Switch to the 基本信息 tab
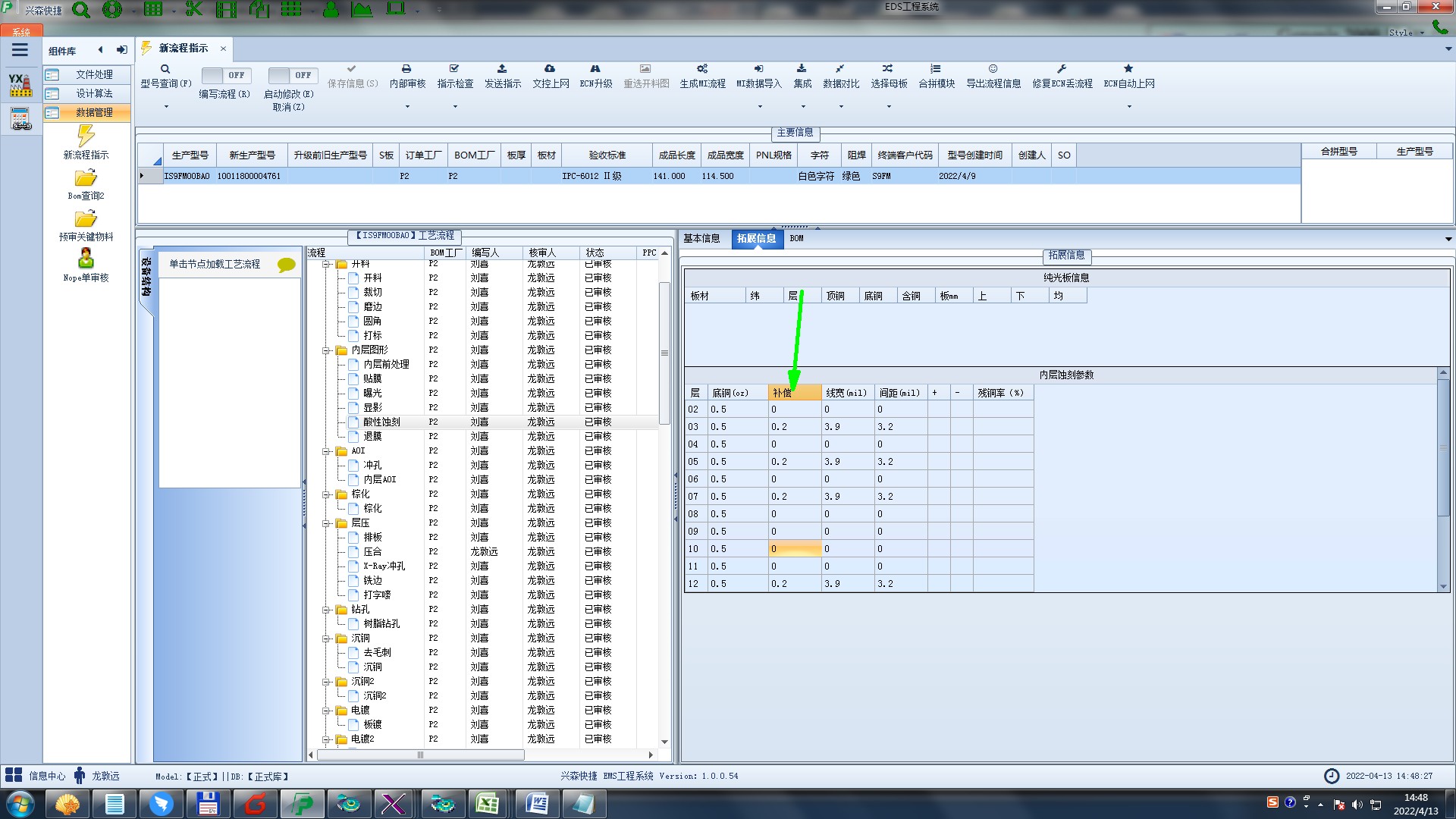 point(701,239)
